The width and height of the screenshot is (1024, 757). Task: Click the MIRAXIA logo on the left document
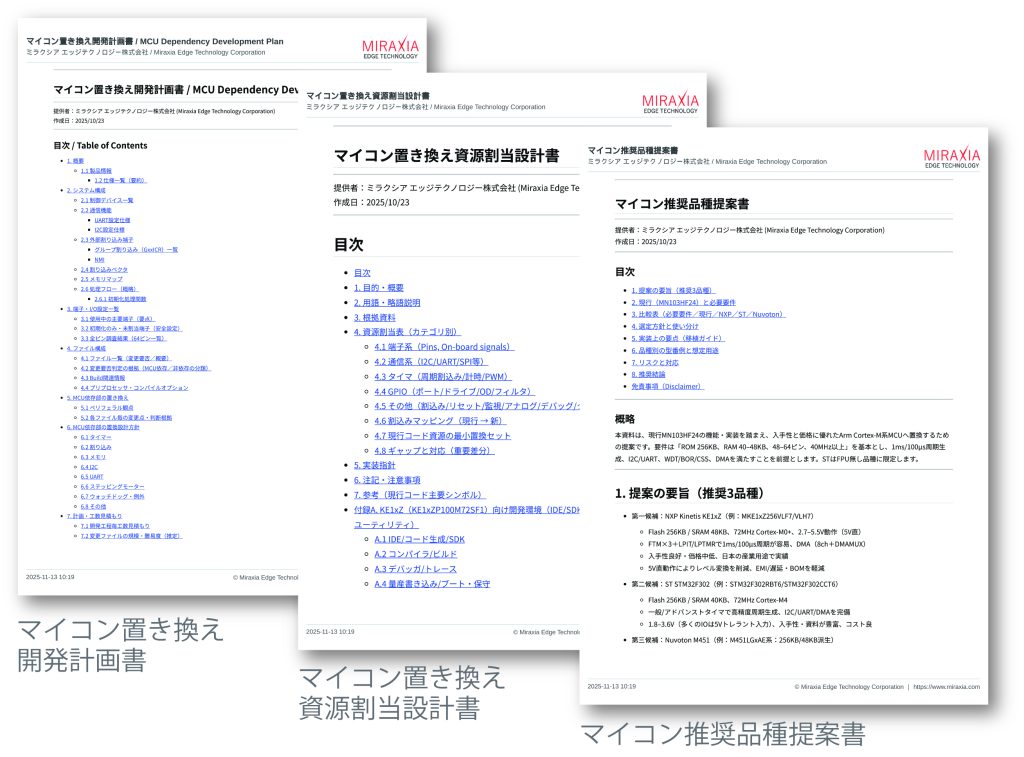point(390,48)
